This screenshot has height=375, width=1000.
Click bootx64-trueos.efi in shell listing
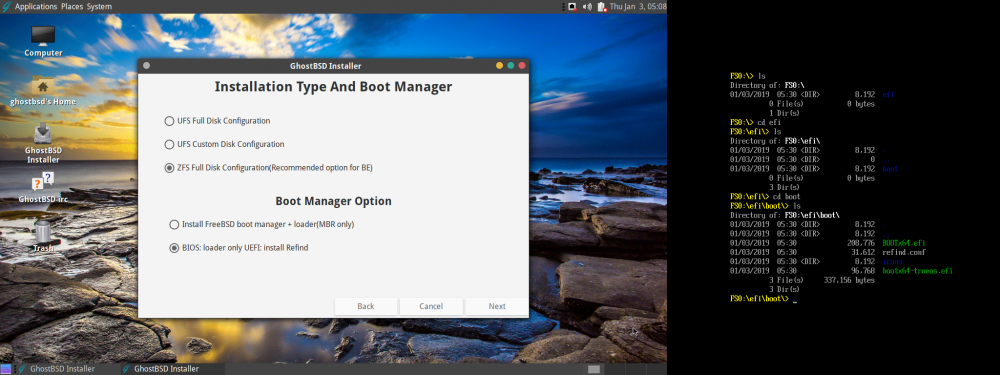917,271
